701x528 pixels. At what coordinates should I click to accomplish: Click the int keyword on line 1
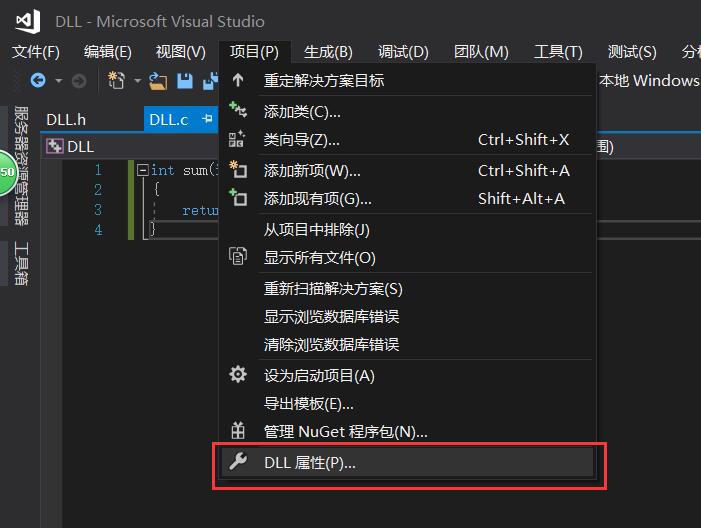162,170
